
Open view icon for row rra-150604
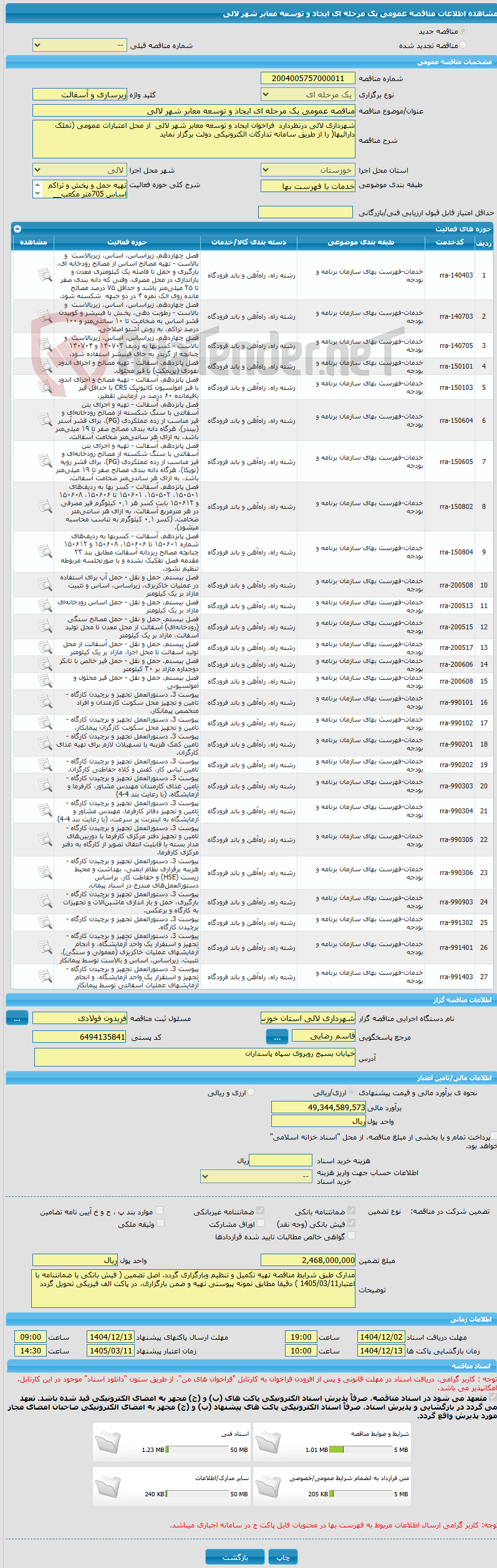[x=45, y=420]
